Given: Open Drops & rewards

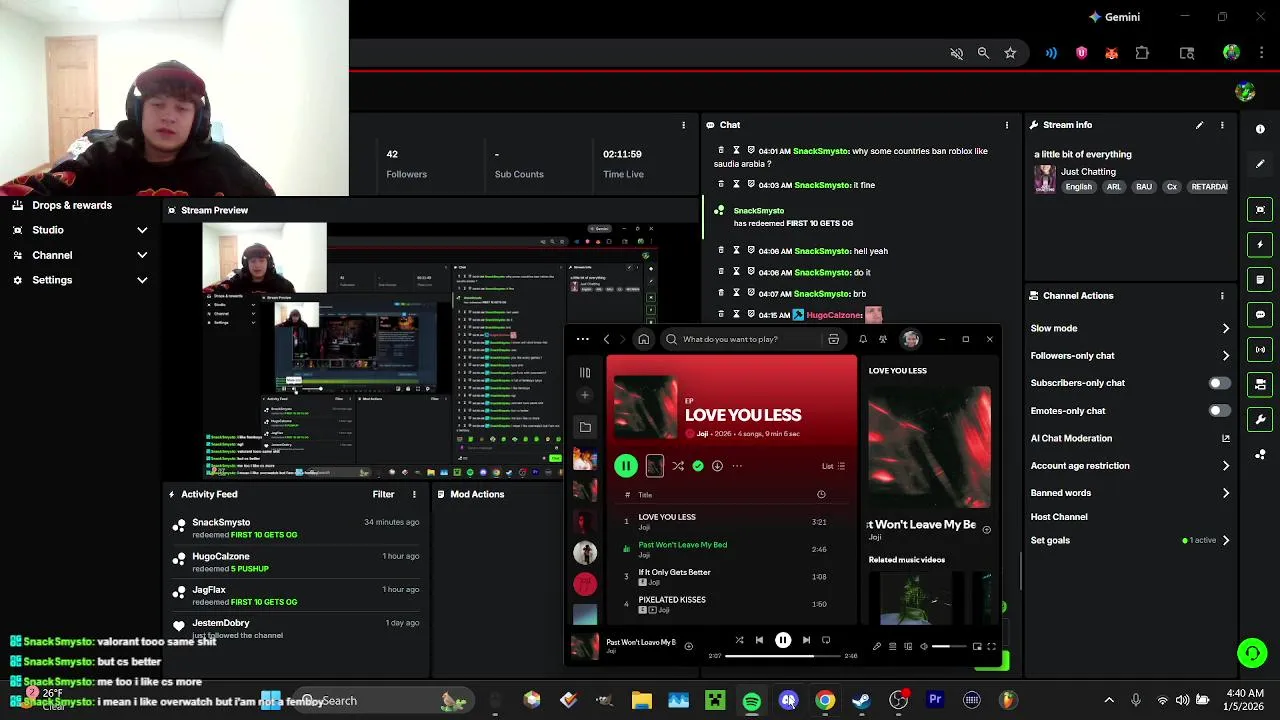Looking at the screenshot, I should click(x=71, y=205).
